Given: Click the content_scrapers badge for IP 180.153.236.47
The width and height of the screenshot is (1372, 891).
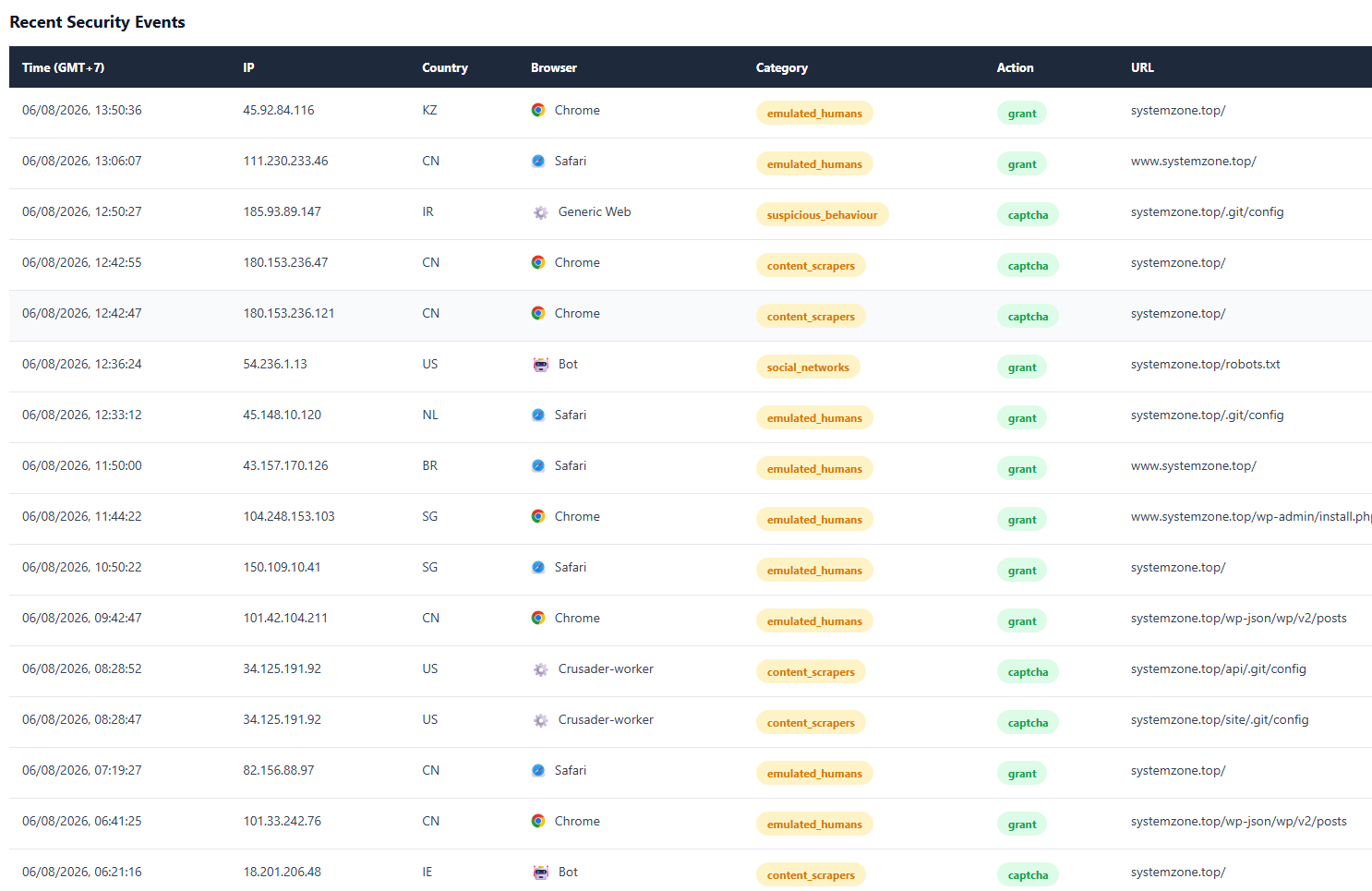Looking at the screenshot, I should [x=811, y=265].
